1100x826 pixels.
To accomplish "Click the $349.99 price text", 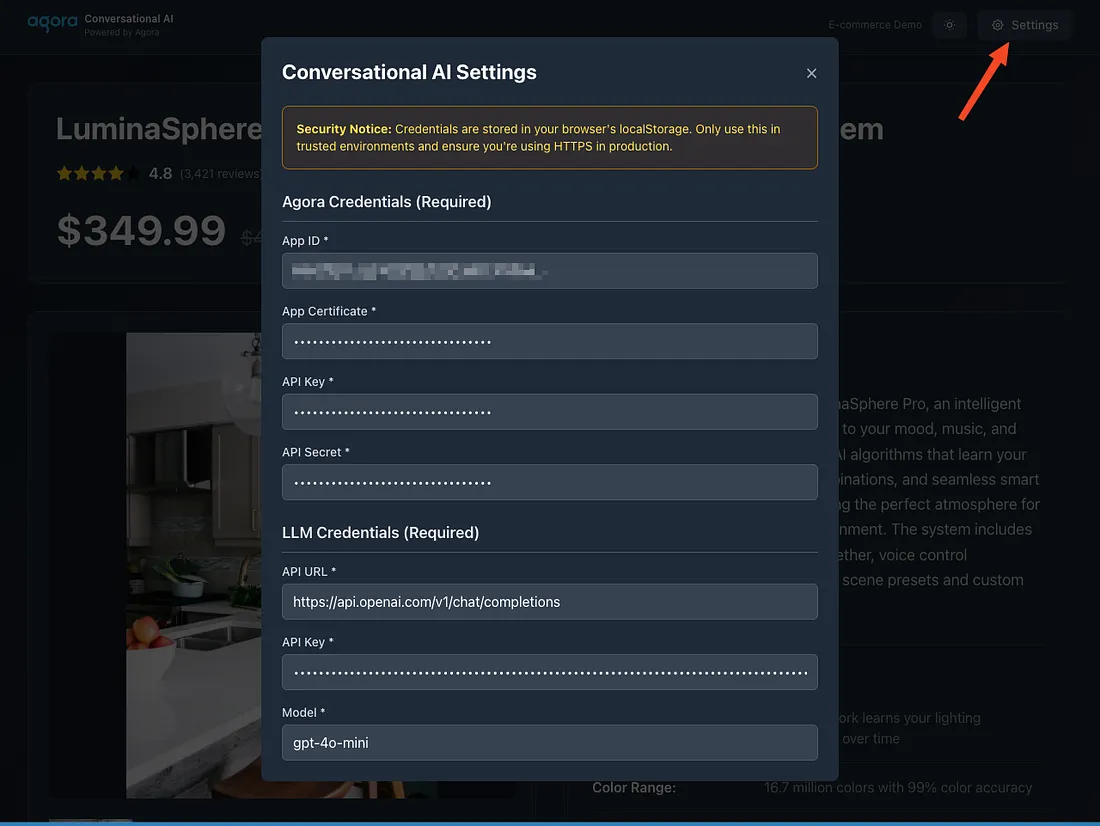I will (x=141, y=230).
